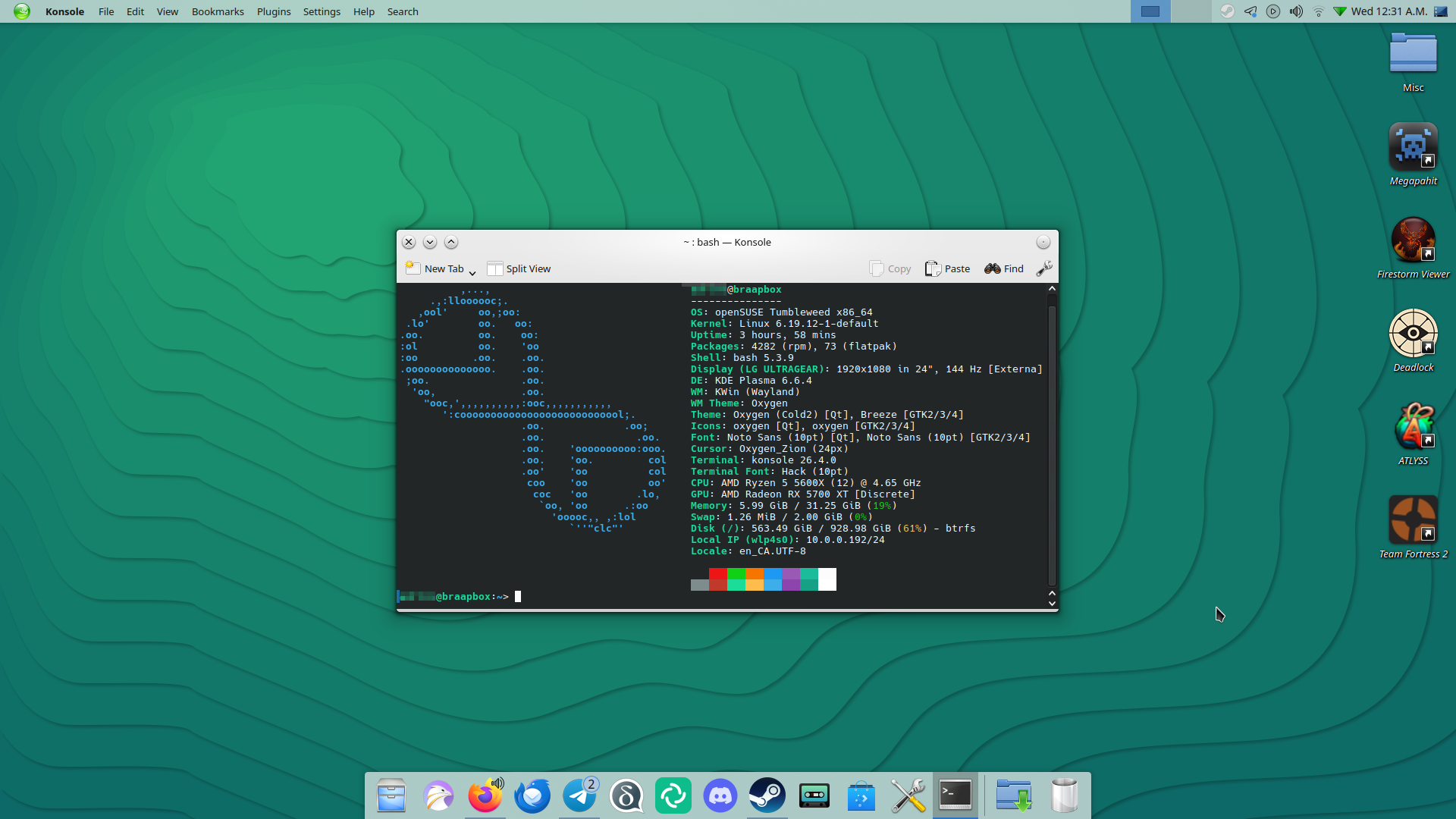Screen dimensions: 1456x819
Task: Open the Trash in the dock
Action: (x=1064, y=795)
